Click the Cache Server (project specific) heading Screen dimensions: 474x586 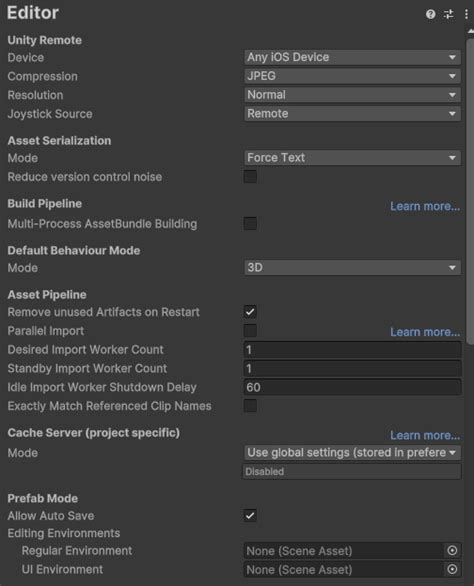(x=93, y=433)
